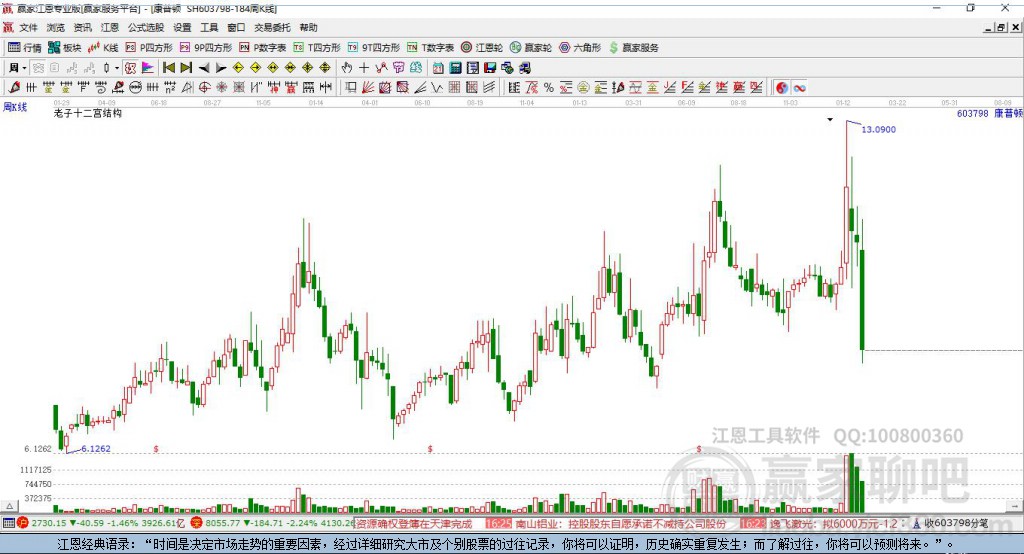
Task: Click the 13.0900 high price label
Action: point(878,129)
